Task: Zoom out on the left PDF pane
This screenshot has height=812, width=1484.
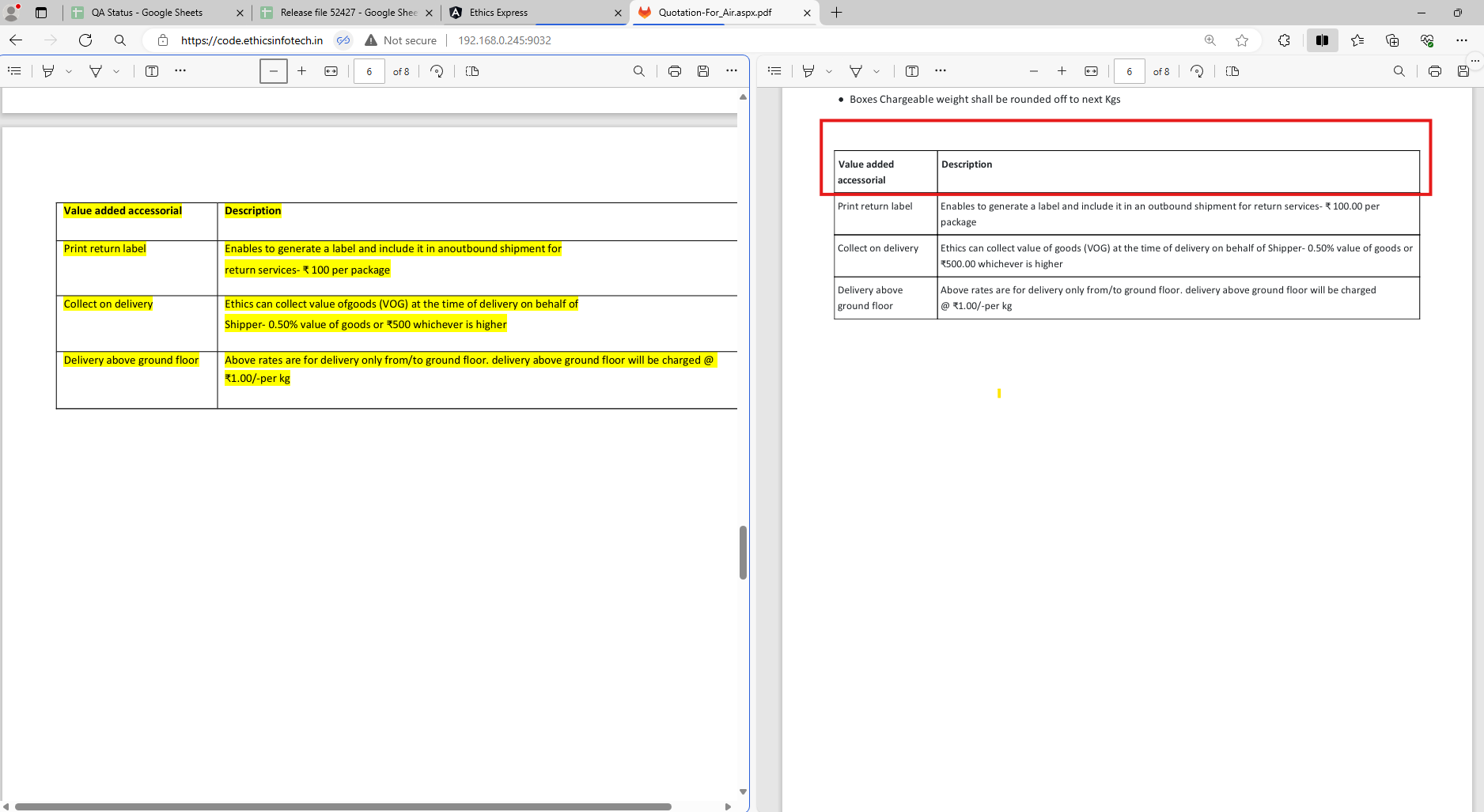Action: pos(274,71)
